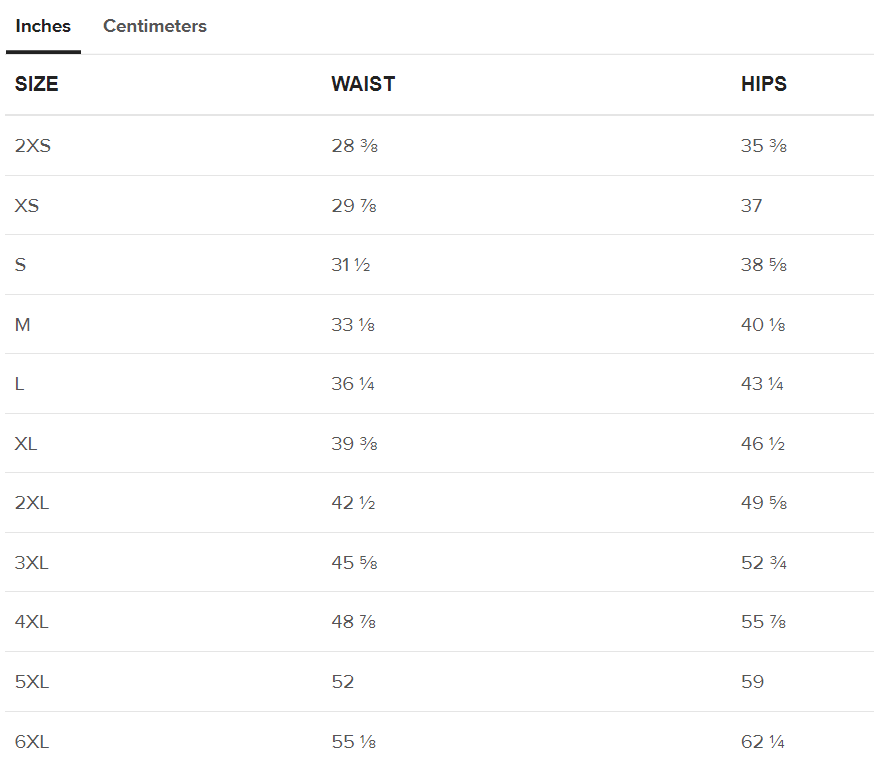Select the Inches tab
Viewport: 874px width, 767px height.
[43, 27]
